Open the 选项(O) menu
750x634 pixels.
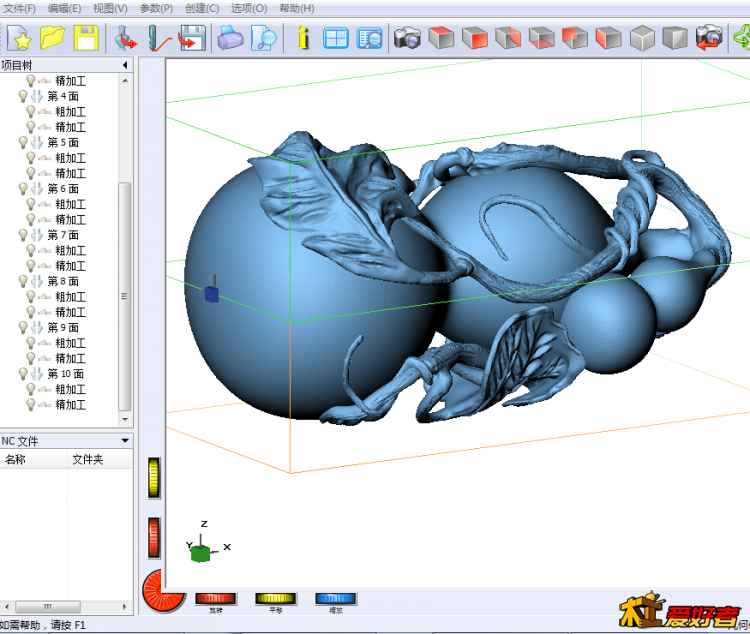click(249, 9)
